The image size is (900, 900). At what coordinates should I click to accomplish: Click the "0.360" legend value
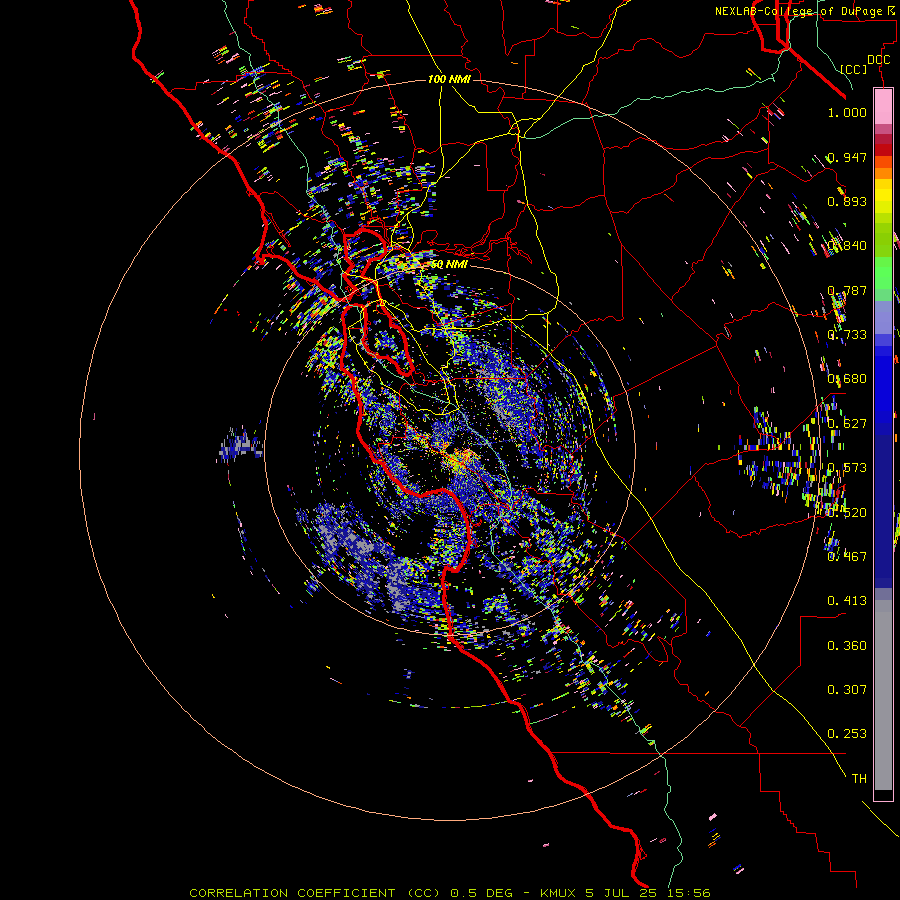[847, 646]
